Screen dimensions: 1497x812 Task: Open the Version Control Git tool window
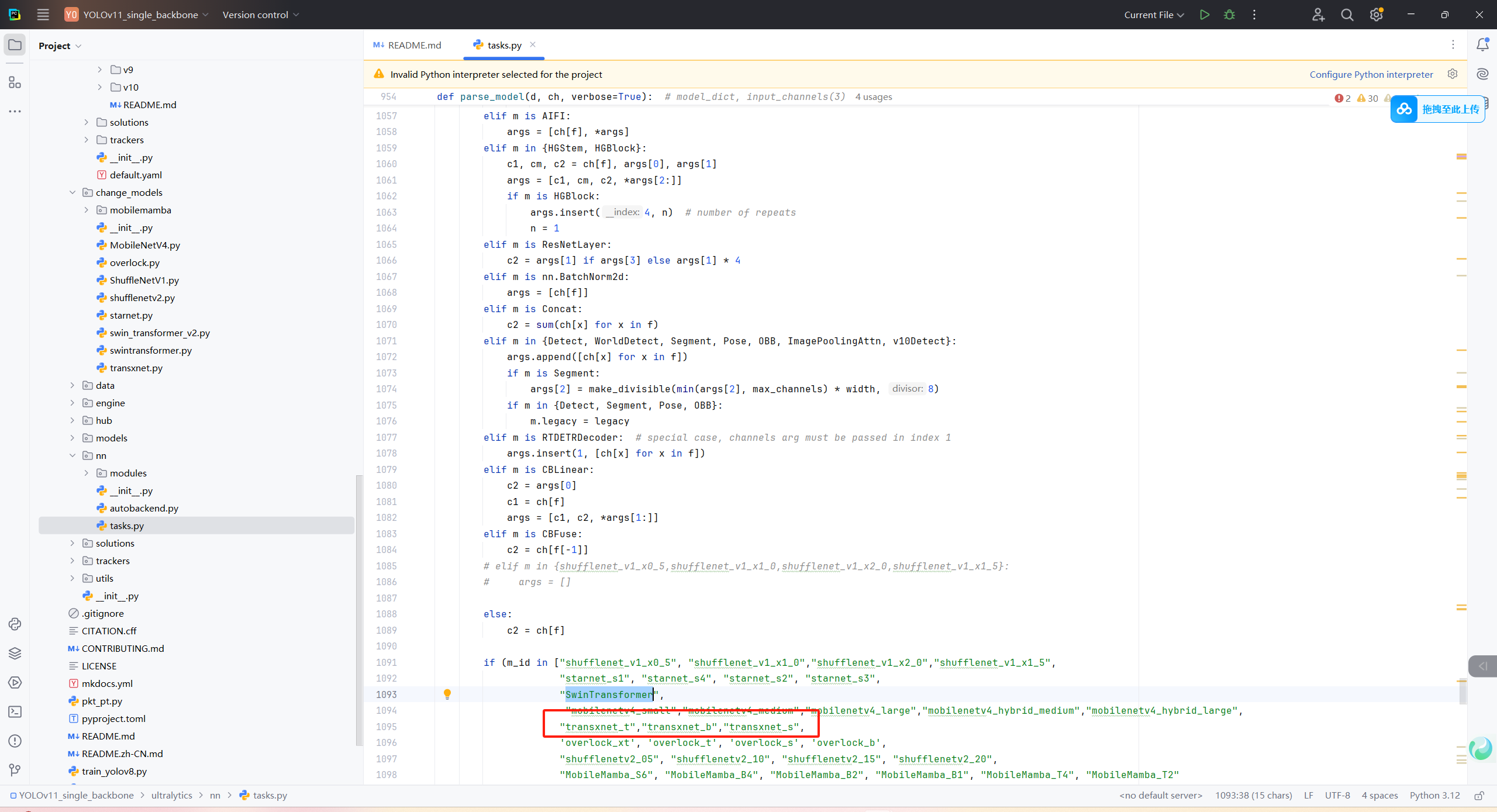(15, 770)
